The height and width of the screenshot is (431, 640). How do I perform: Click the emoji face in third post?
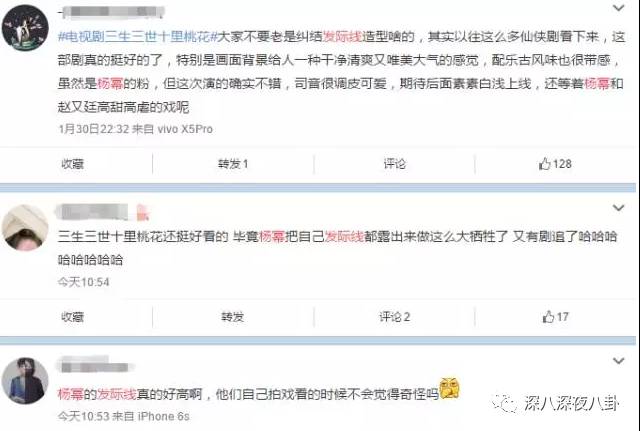[449, 388]
